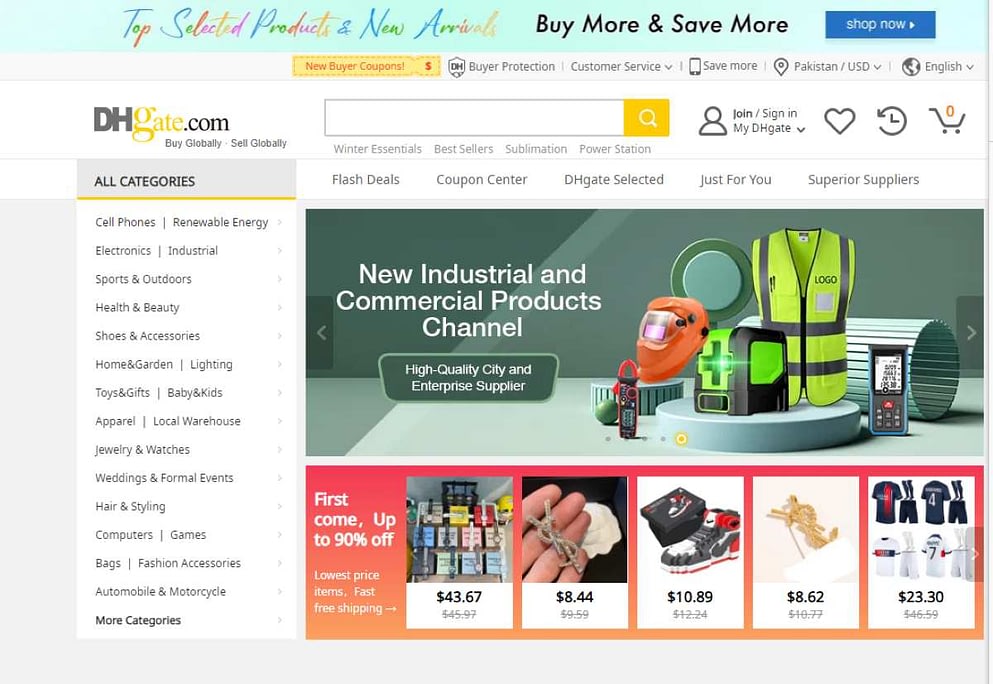
Task: Select the highlighted carousel indicator dot
Action: tap(681, 438)
